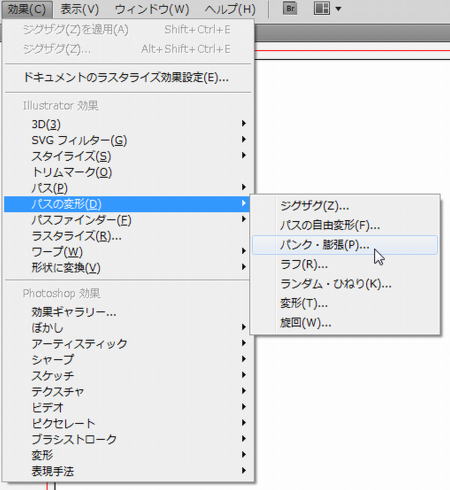
Task: Expand the パス(P) submenu
Action: click(x=128, y=188)
